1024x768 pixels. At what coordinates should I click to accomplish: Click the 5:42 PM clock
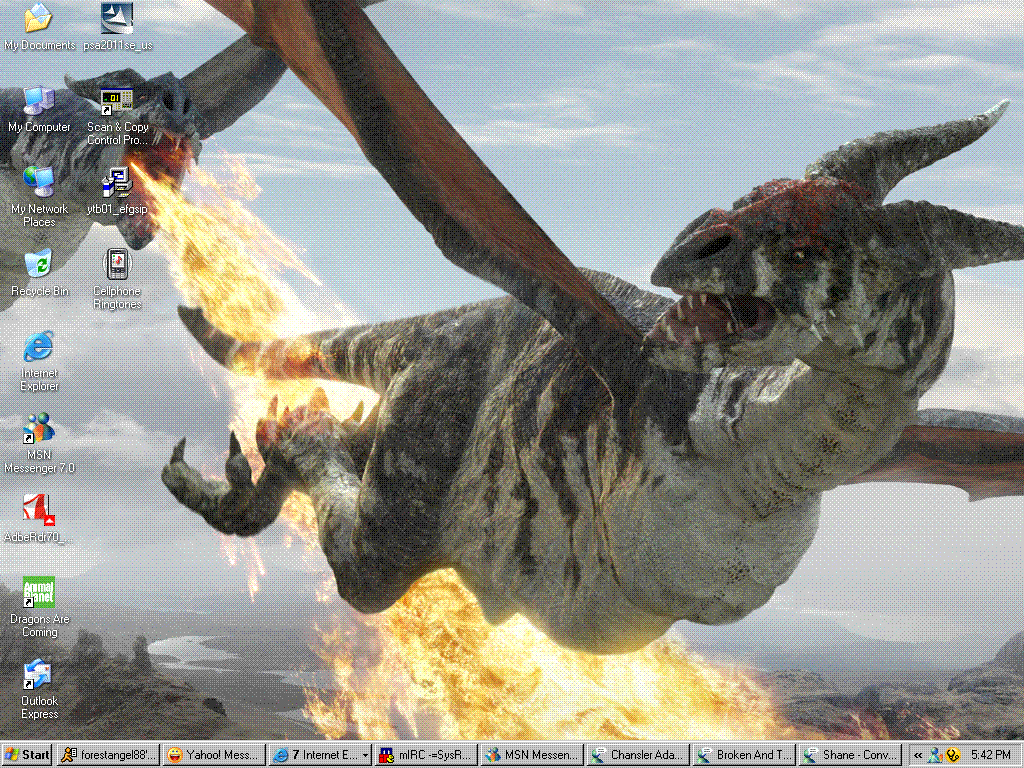tap(990, 755)
